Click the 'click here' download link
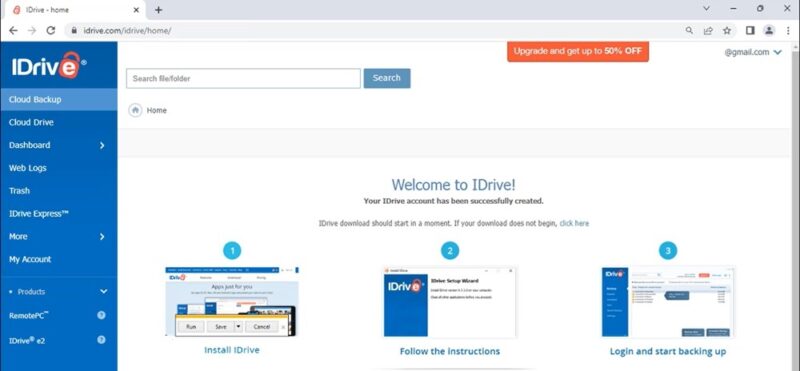 point(574,224)
